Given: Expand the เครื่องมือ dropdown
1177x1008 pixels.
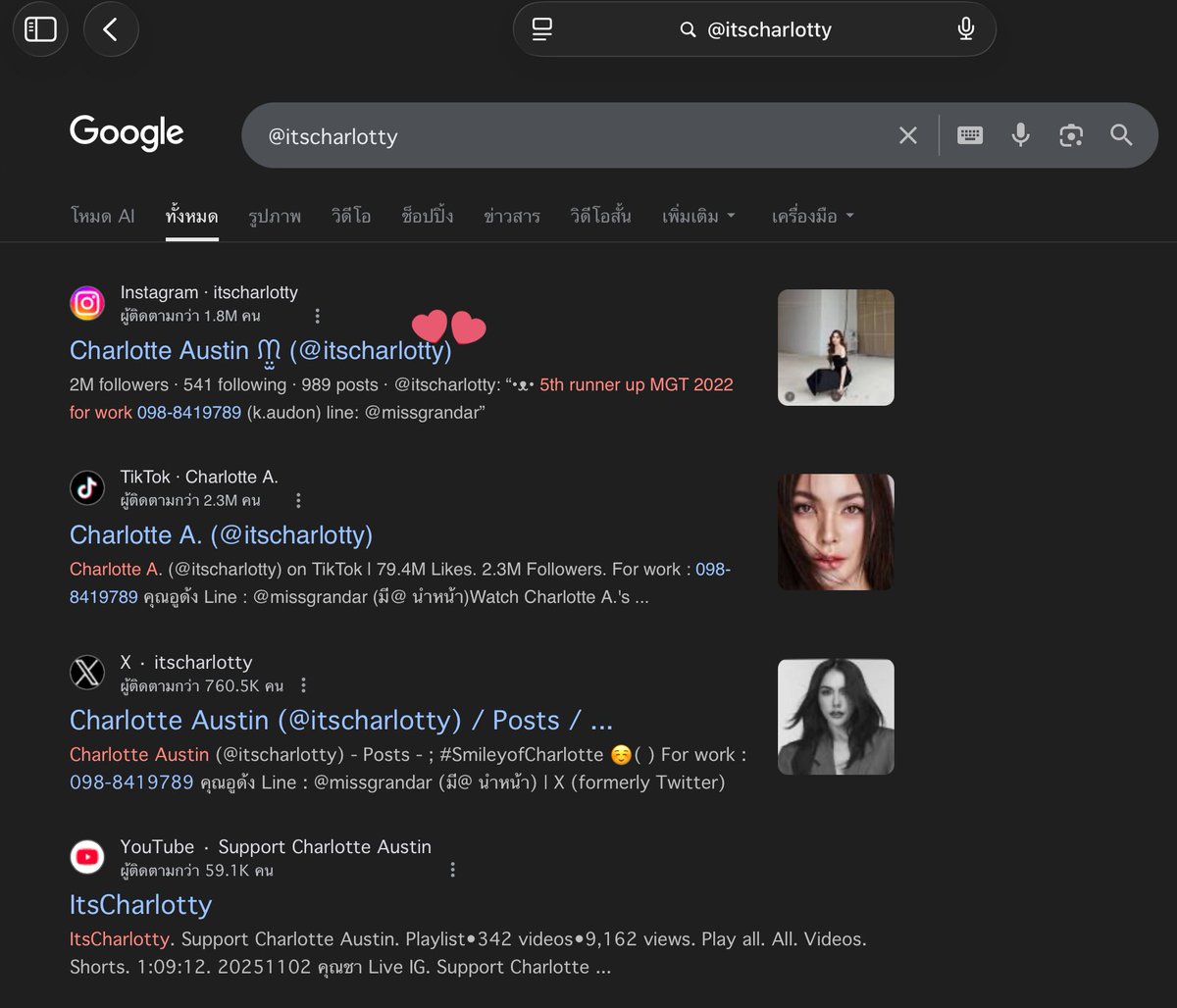Looking at the screenshot, I should coord(813,216).
